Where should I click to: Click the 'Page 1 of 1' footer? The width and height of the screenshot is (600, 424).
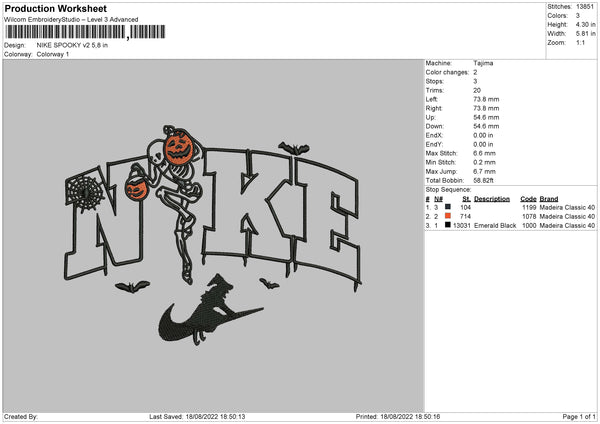click(579, 416)
